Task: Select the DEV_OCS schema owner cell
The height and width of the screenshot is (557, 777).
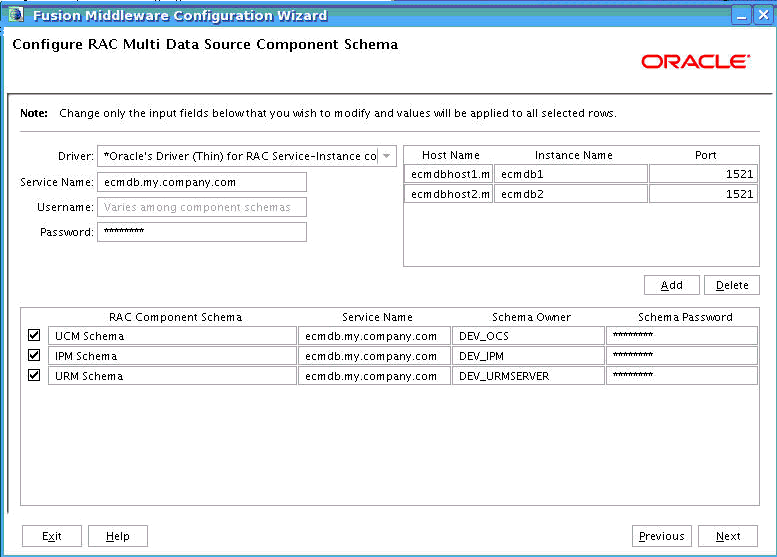Action: 528,335
